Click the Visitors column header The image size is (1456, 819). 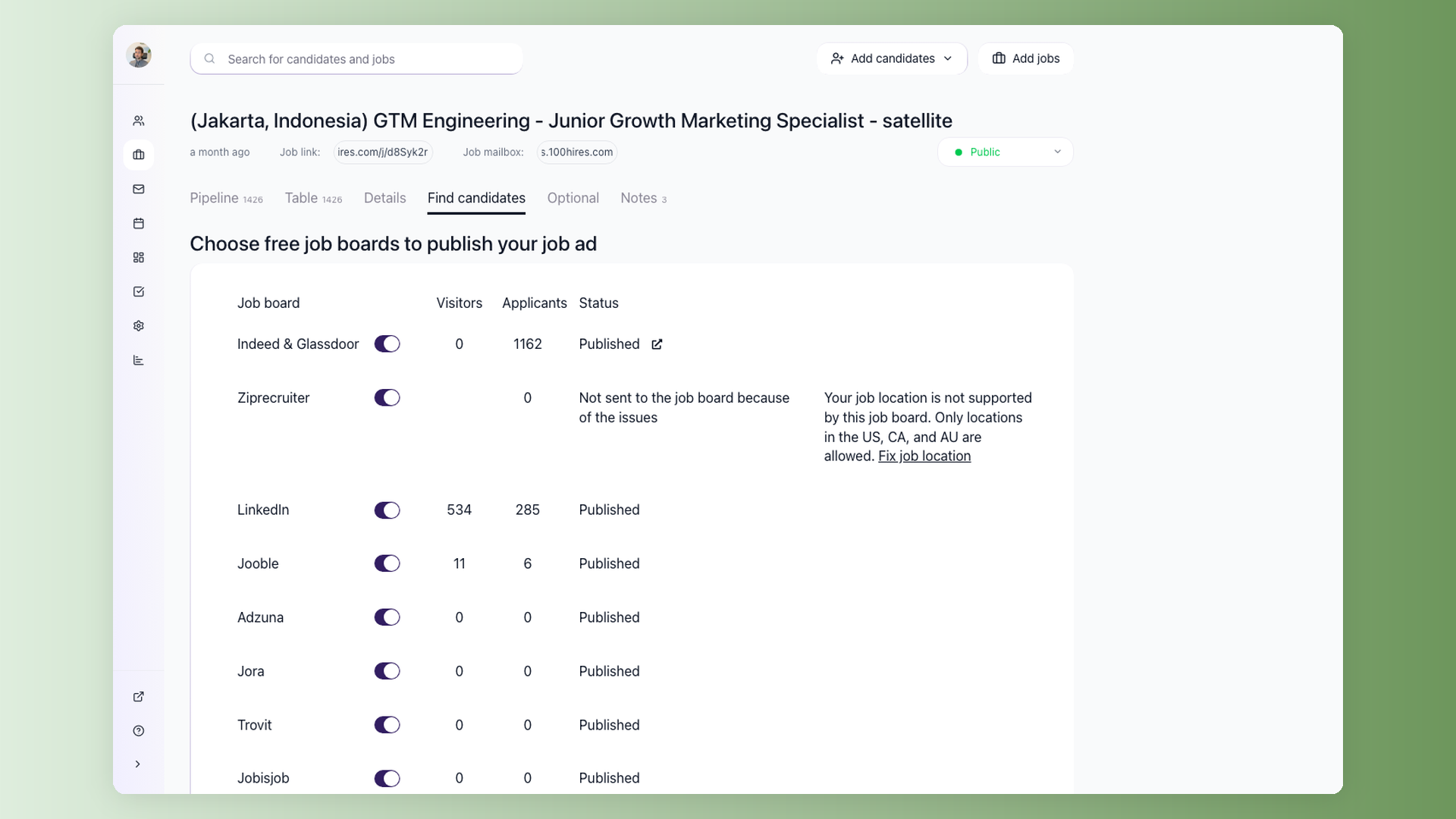[x=460, y=303]
